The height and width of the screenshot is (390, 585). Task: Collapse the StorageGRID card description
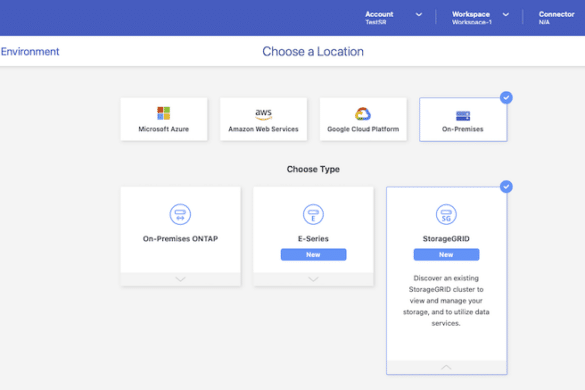click(446, 367)
